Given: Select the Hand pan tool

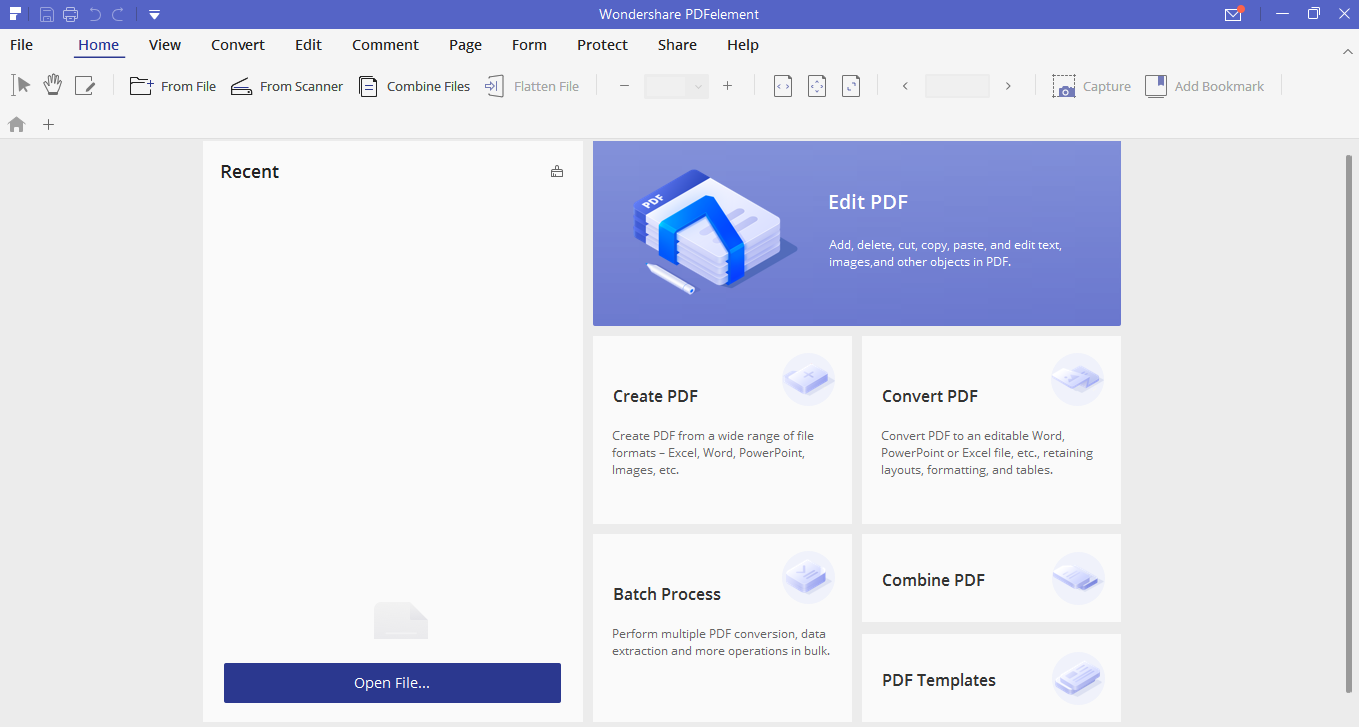Looking at the screenshot, I should (52, 85).
